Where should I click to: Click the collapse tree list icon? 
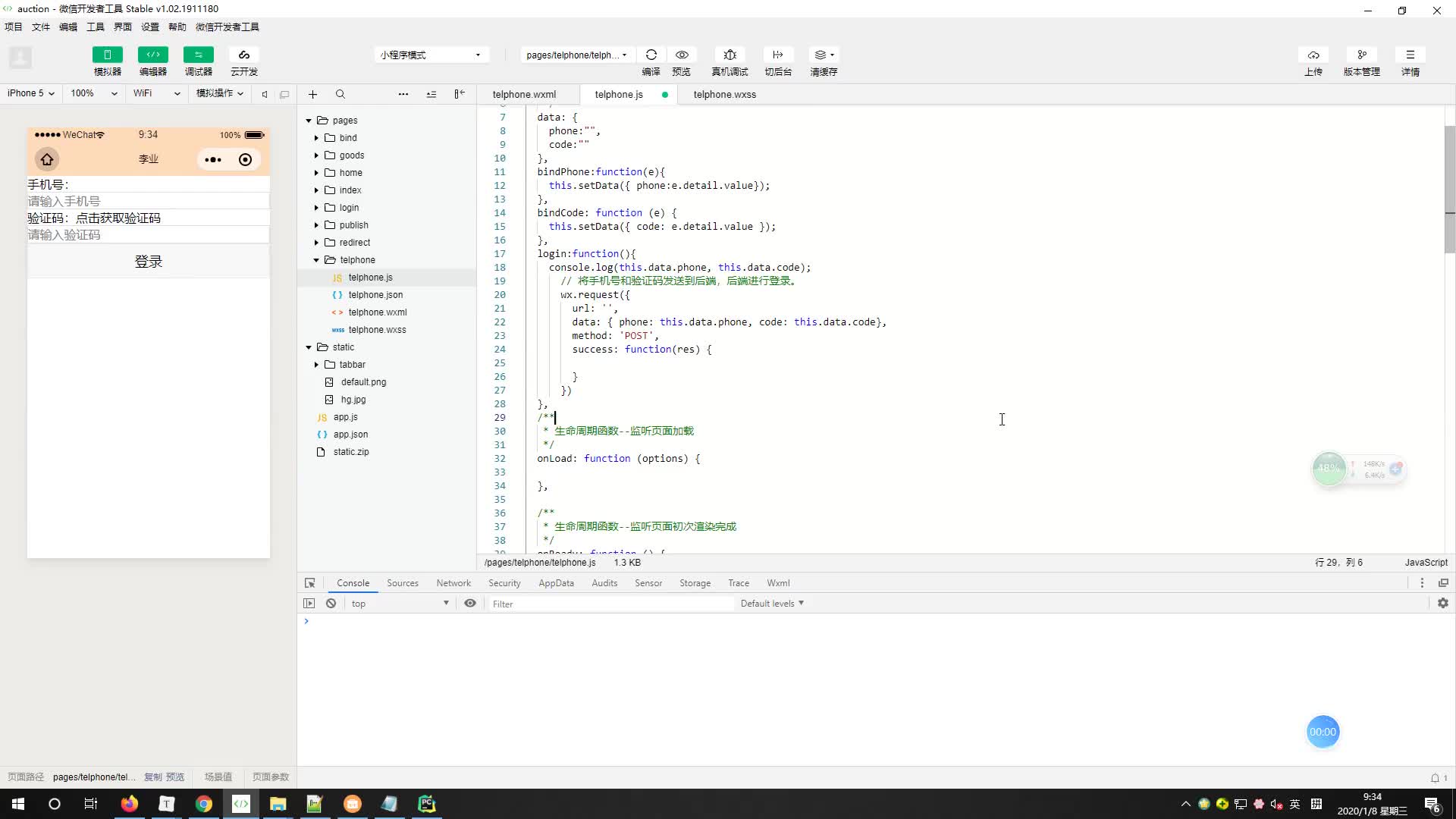(x=431, y=94)
